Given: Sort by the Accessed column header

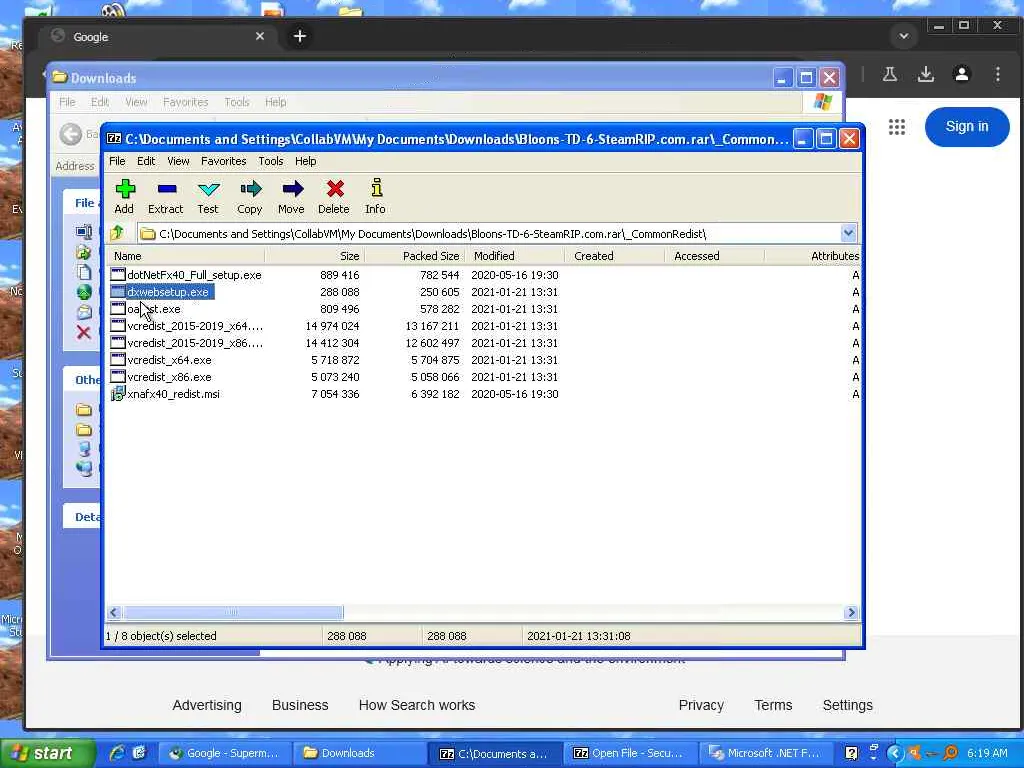Looking at the screenshot, I should point(714,256).
